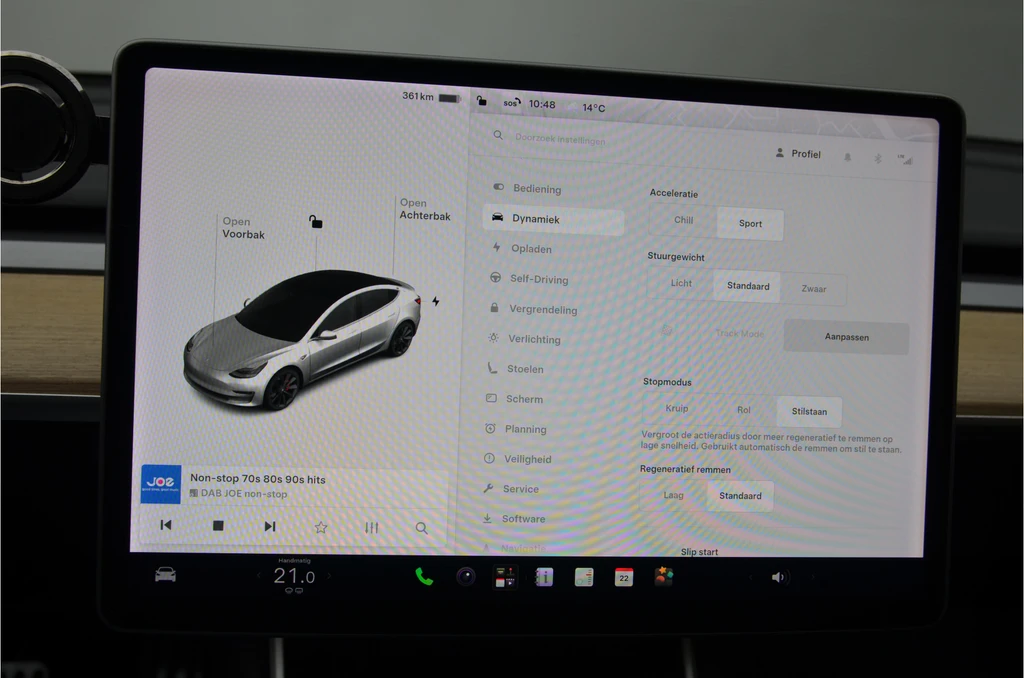This screenshot has height=678, width=1024.
Task: Tap the car controls icon in bottom bar
Action: pyautogui.click(x=165, y=575)
